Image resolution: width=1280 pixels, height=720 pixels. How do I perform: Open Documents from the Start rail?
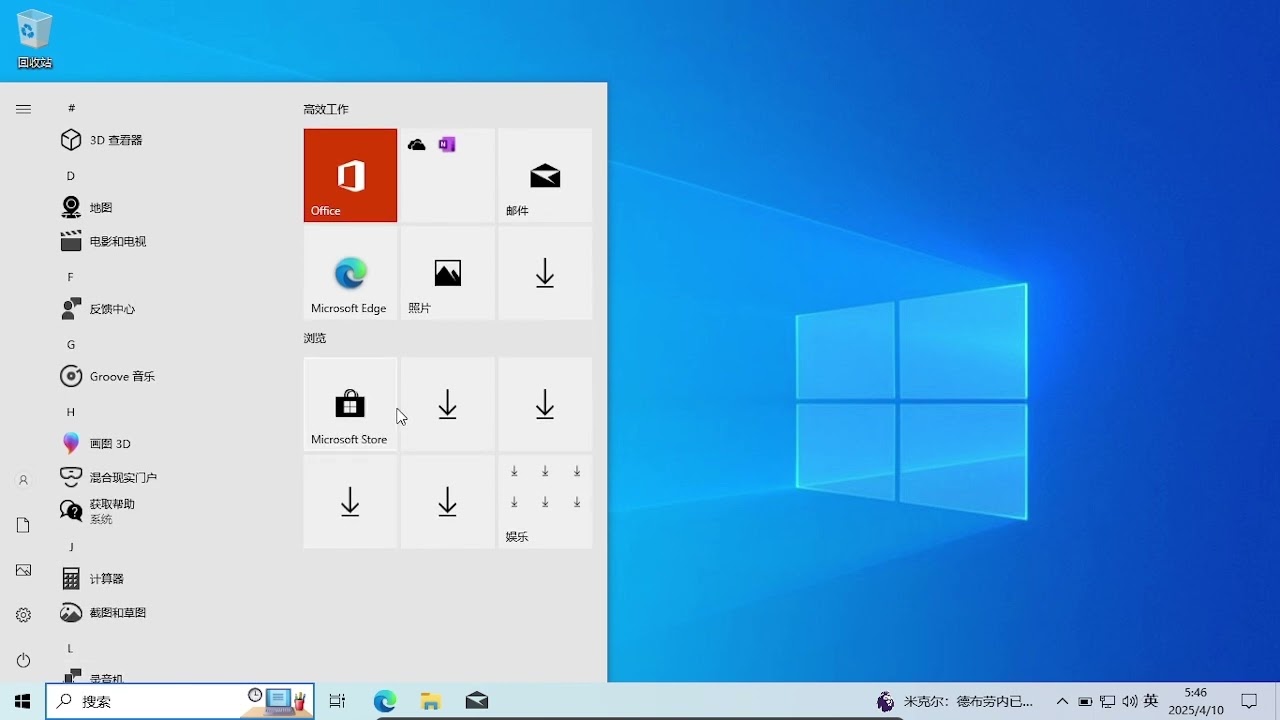point(23,525)
